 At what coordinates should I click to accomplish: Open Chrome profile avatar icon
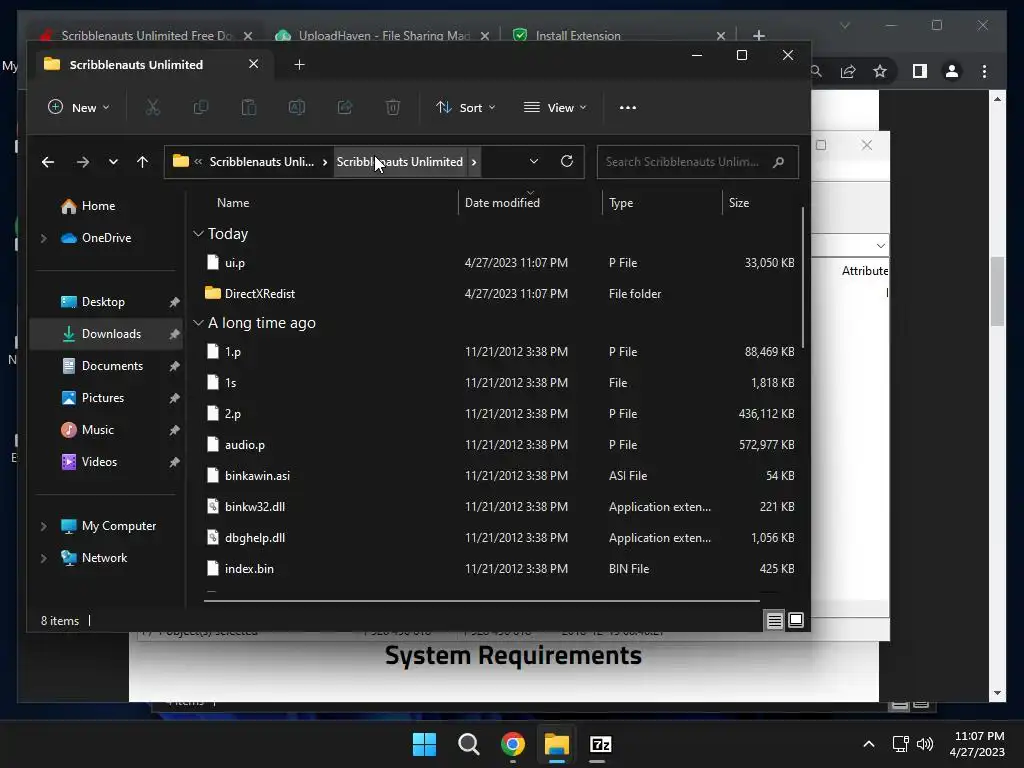[x=952, y=71]
